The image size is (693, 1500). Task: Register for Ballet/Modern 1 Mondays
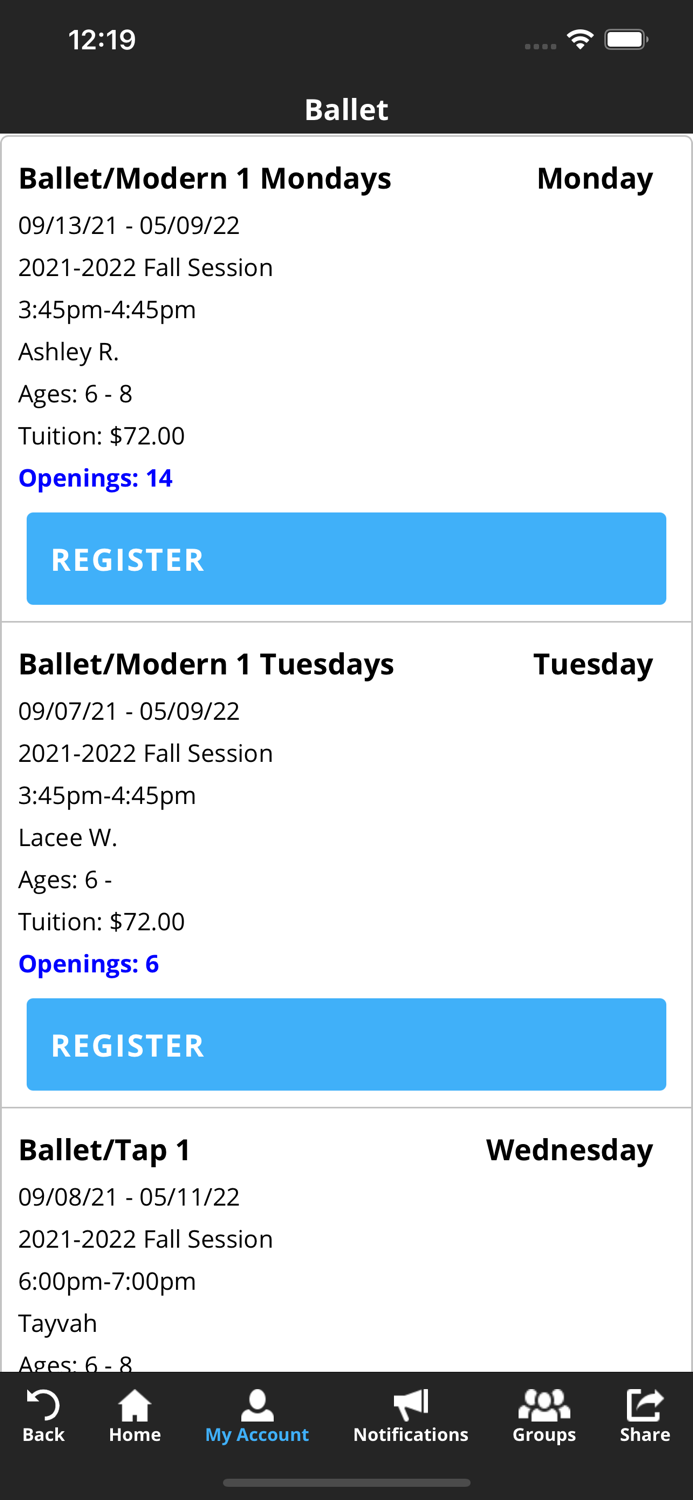click(346, 558)
